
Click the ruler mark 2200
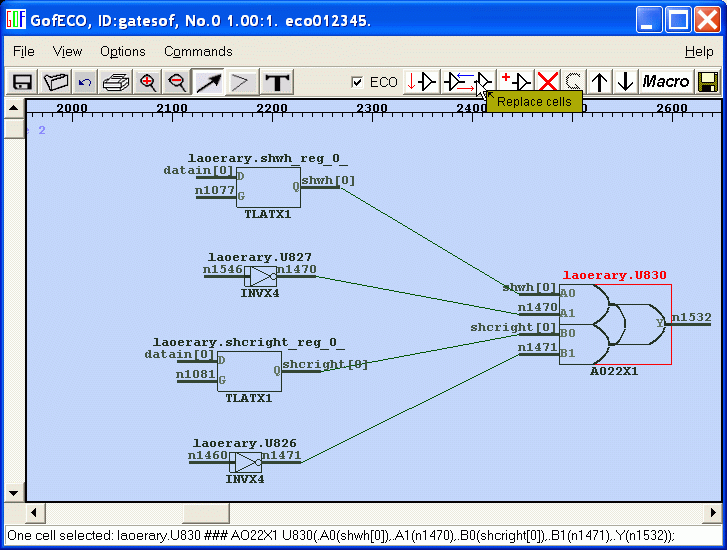point(272,109)
